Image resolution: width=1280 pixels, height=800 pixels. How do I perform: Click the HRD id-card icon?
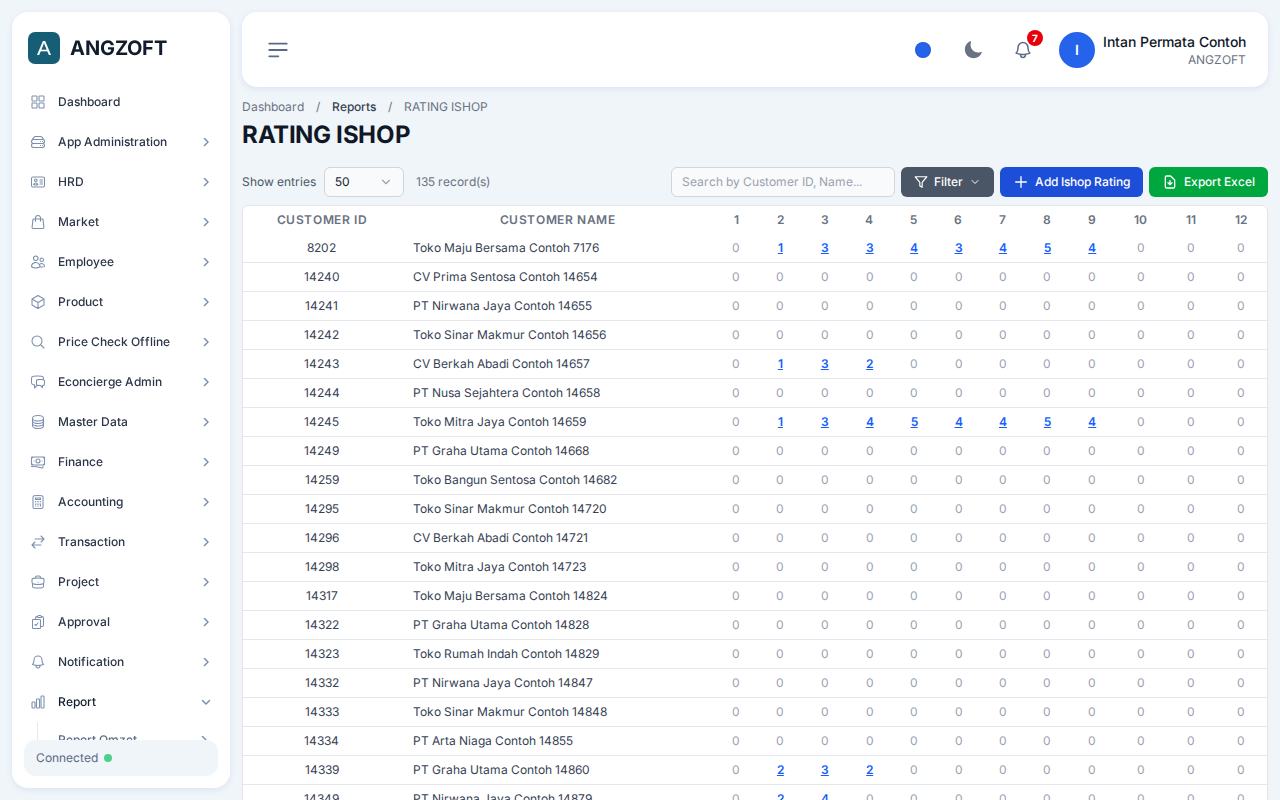(38, 182)
